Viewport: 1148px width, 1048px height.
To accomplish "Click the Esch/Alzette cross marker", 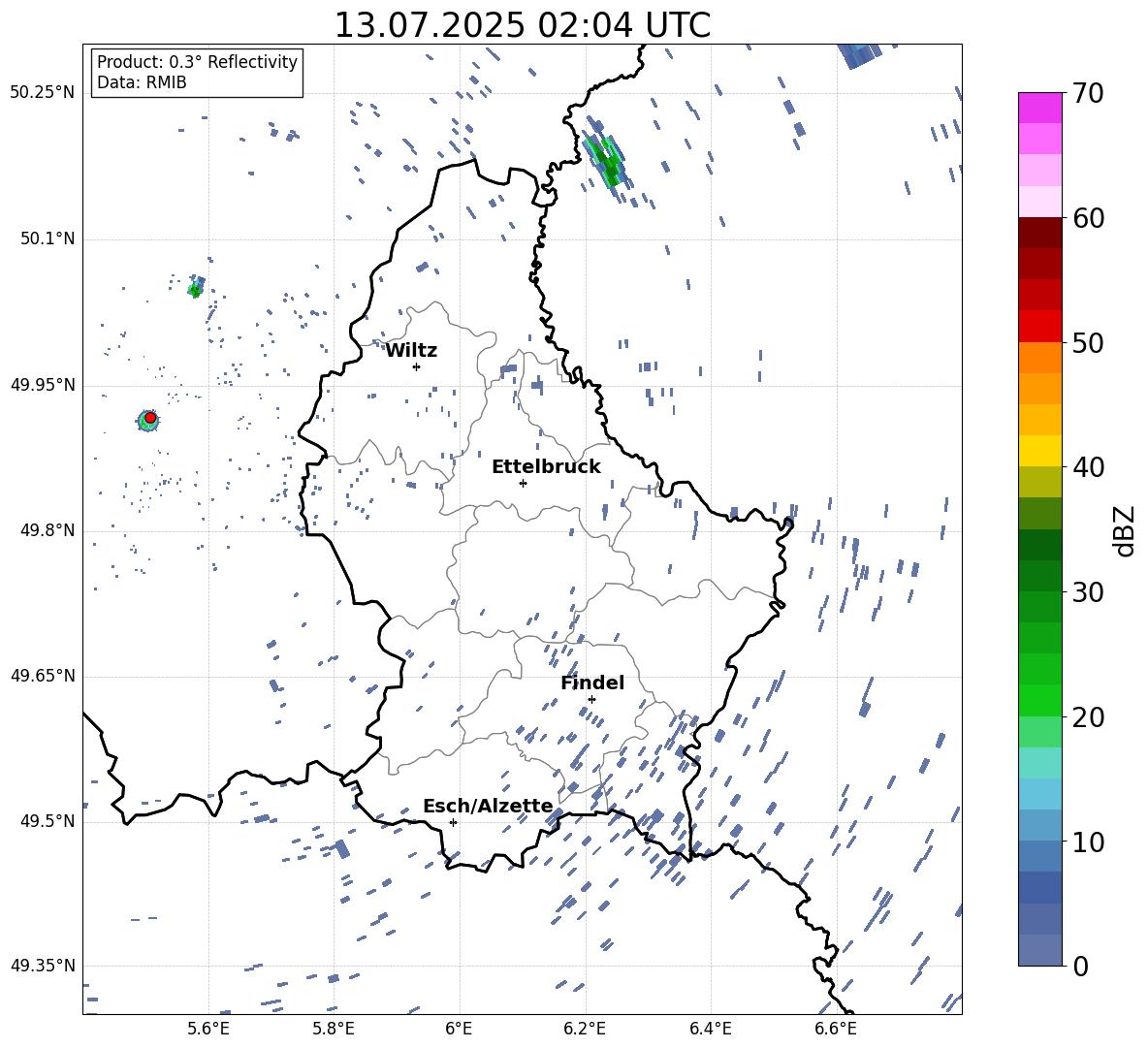I will [x=453, y=822].
